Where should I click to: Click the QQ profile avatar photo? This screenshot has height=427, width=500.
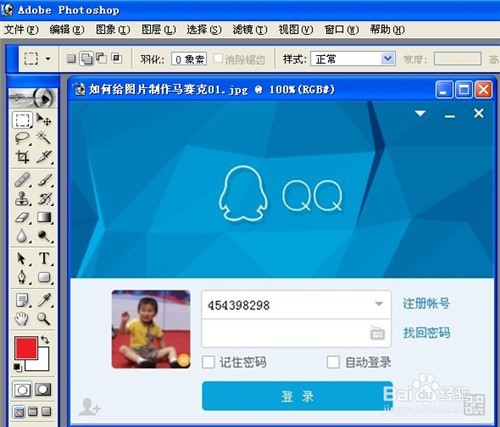(151, 329)
